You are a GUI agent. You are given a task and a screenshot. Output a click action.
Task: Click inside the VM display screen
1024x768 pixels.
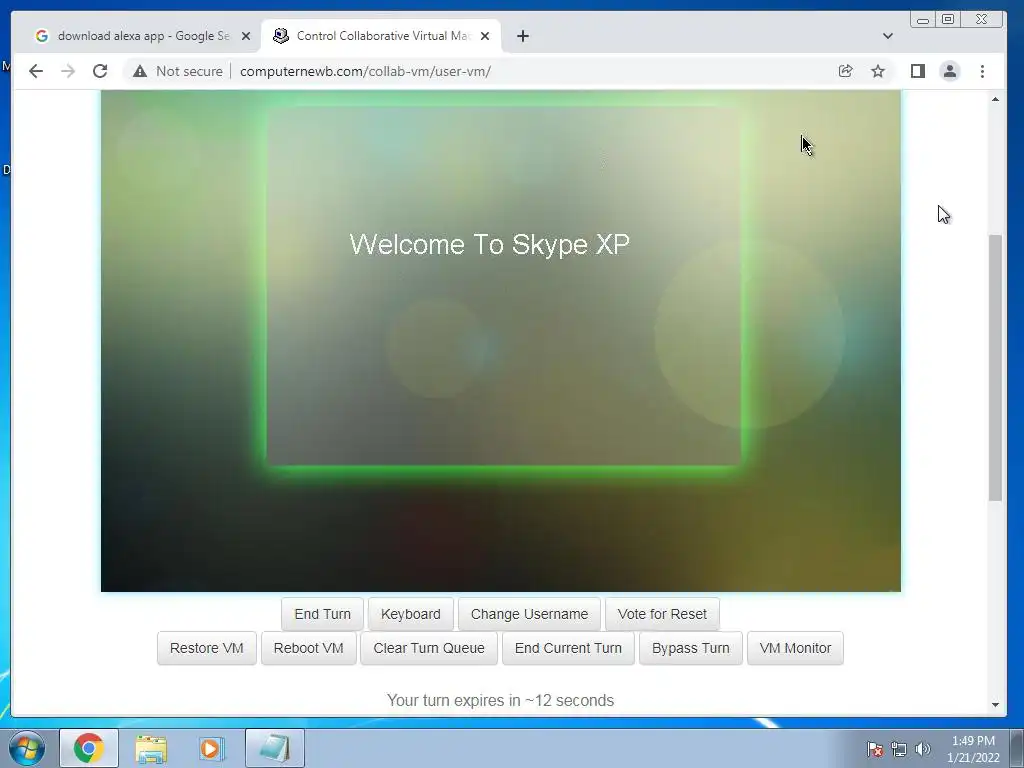501,341
